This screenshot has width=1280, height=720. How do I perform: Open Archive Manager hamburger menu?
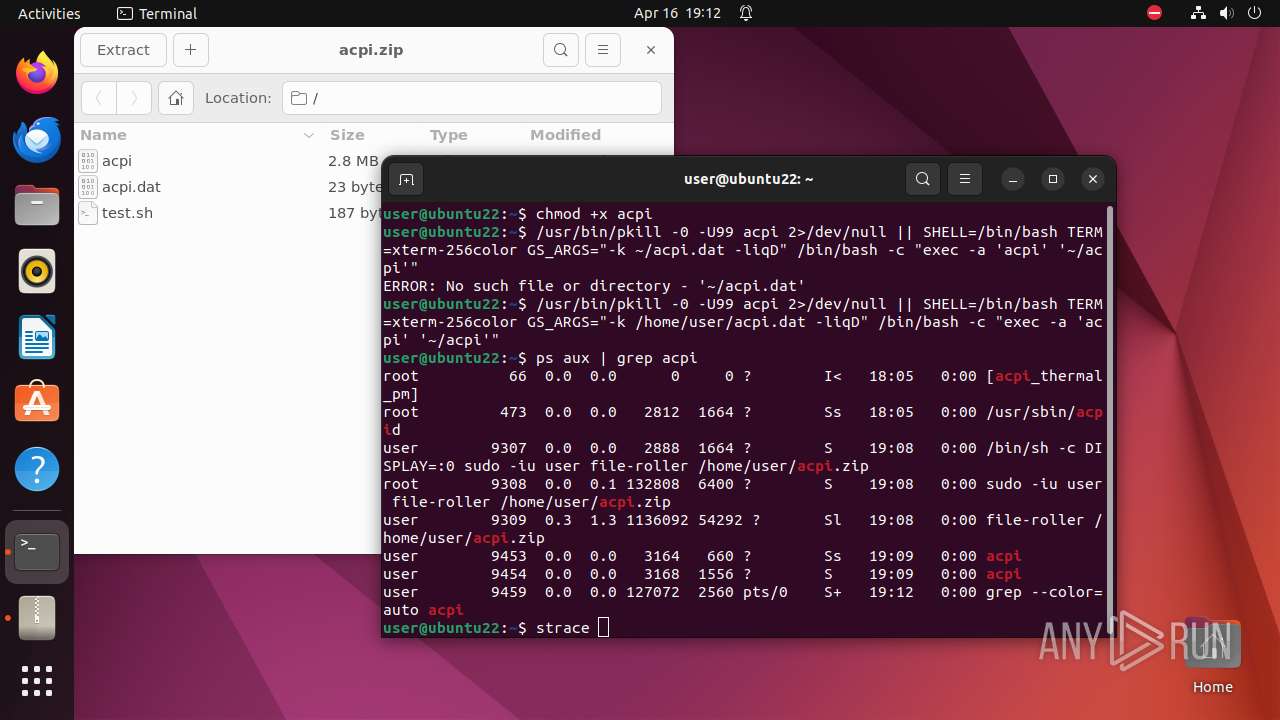(602, 50)
